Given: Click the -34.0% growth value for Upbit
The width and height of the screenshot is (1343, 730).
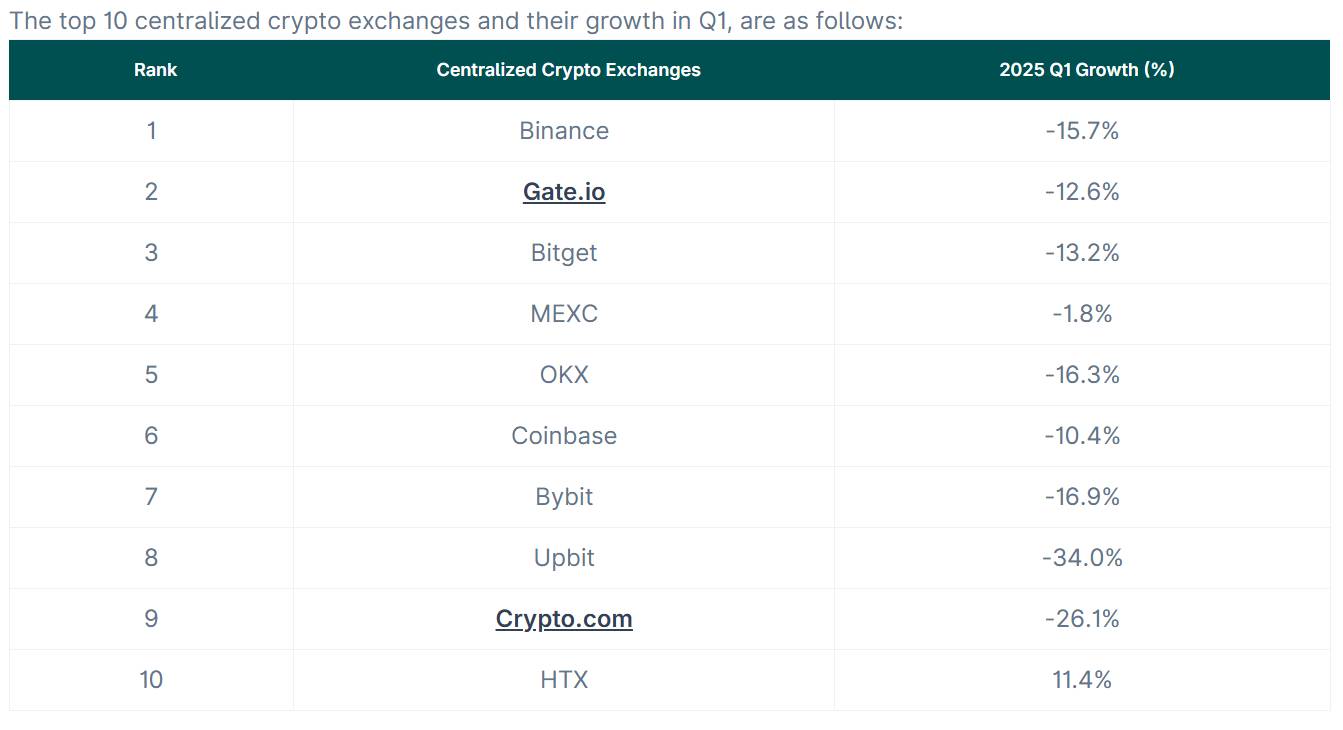Looking at the screenshot, I should point(1082,558).
